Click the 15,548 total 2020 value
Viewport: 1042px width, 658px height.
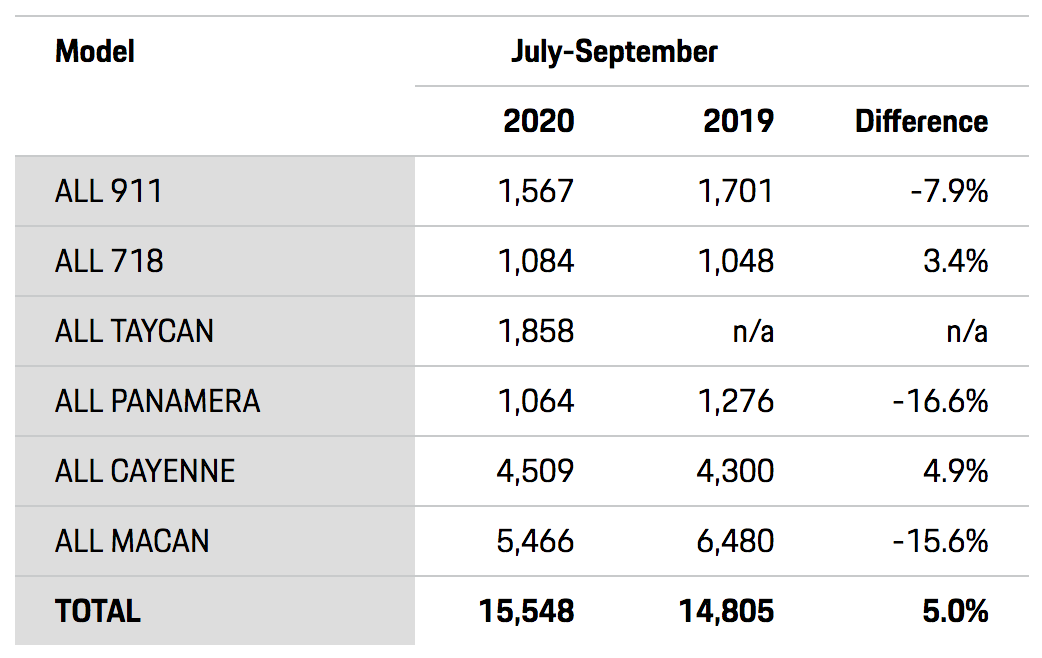pos(527,611)
